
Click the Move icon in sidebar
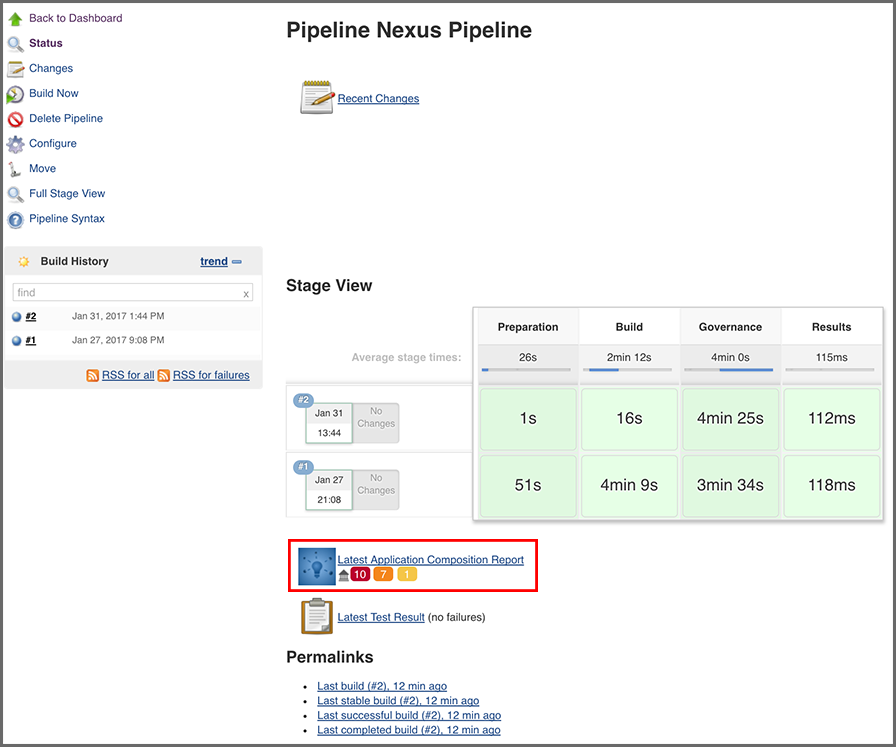click(15, 169)
